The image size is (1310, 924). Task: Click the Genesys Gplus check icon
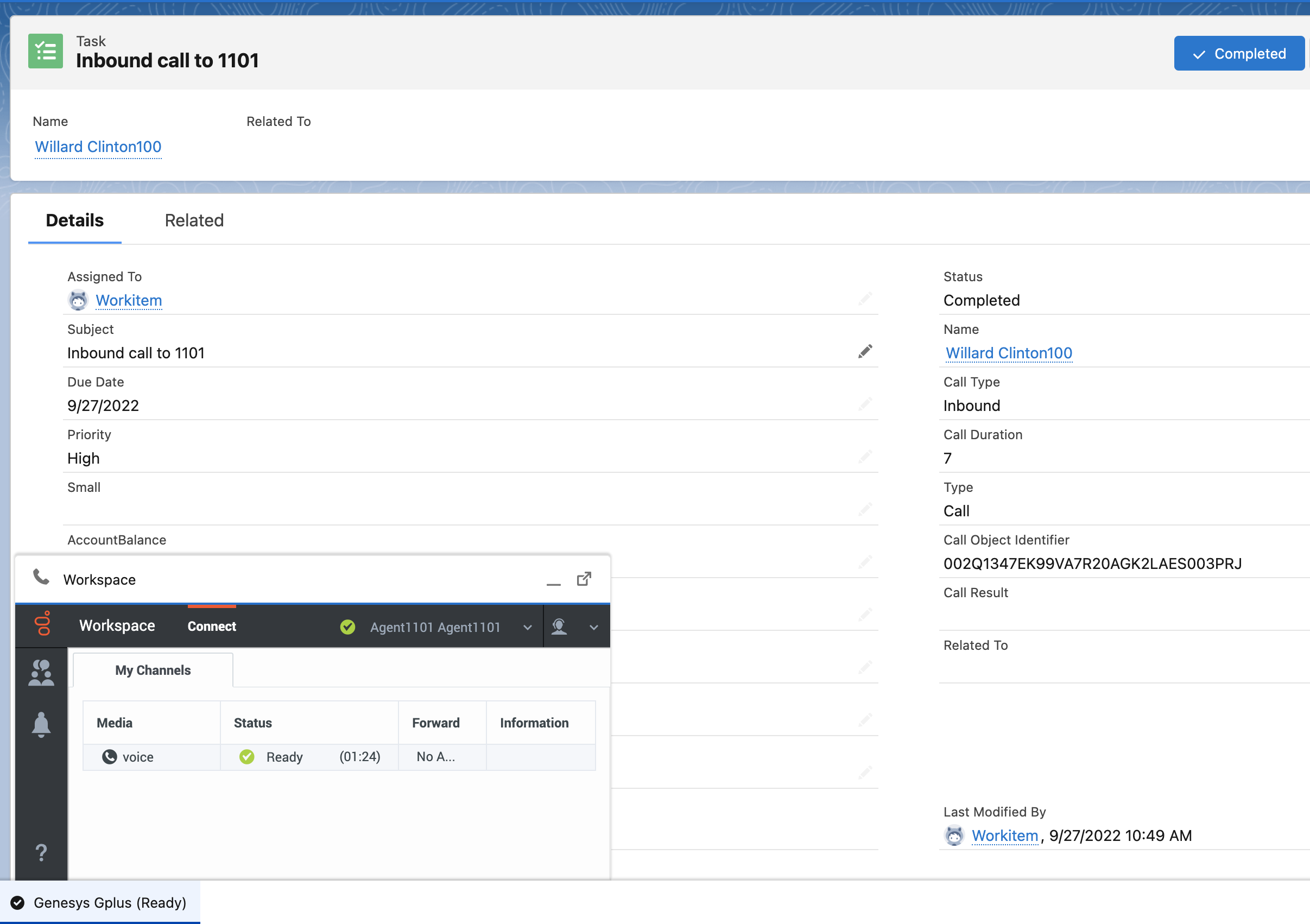(x=18, y=902)
